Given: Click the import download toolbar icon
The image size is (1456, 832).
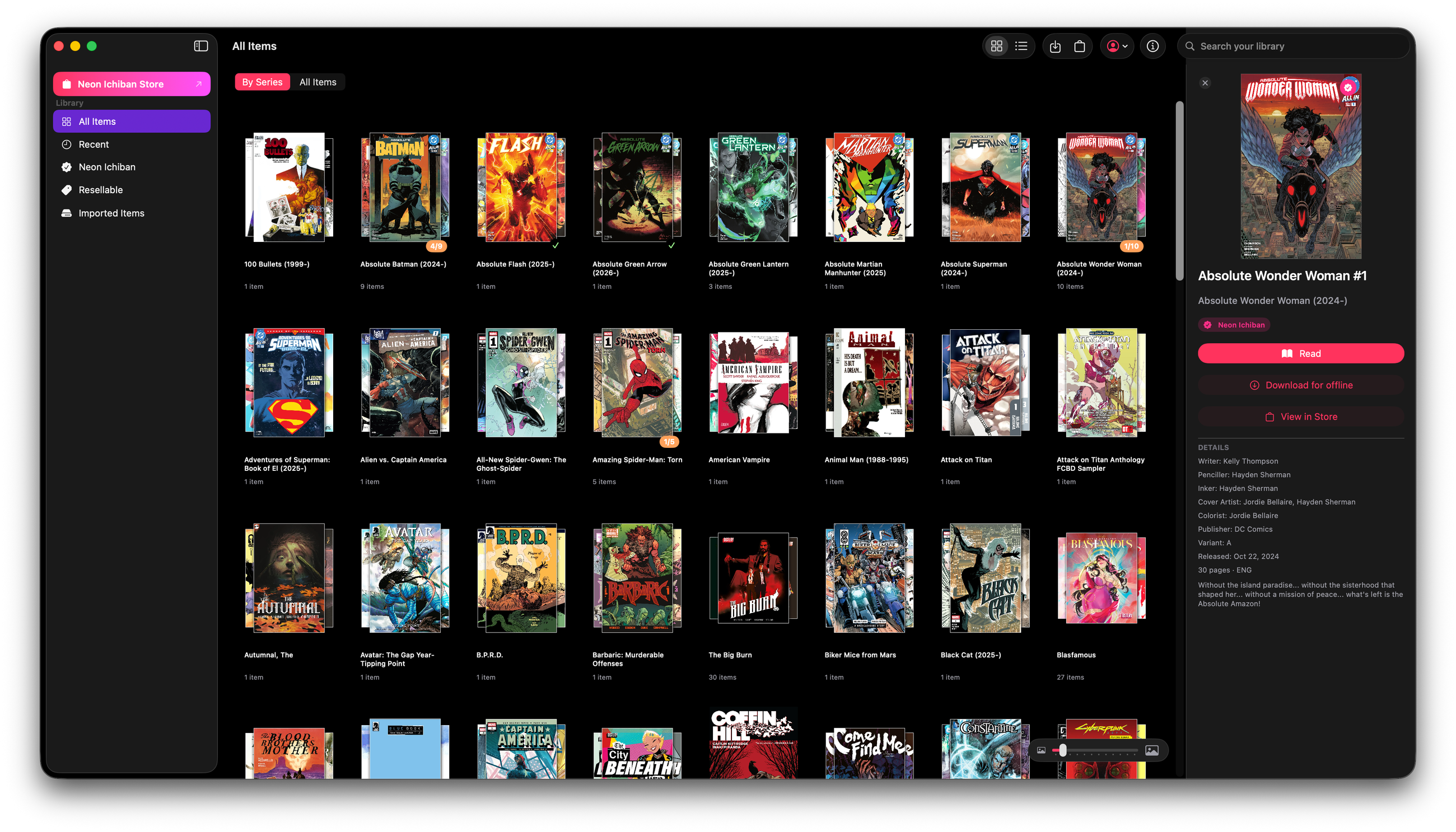Looking at the screenshot, I should click(x=1055, y=46).
